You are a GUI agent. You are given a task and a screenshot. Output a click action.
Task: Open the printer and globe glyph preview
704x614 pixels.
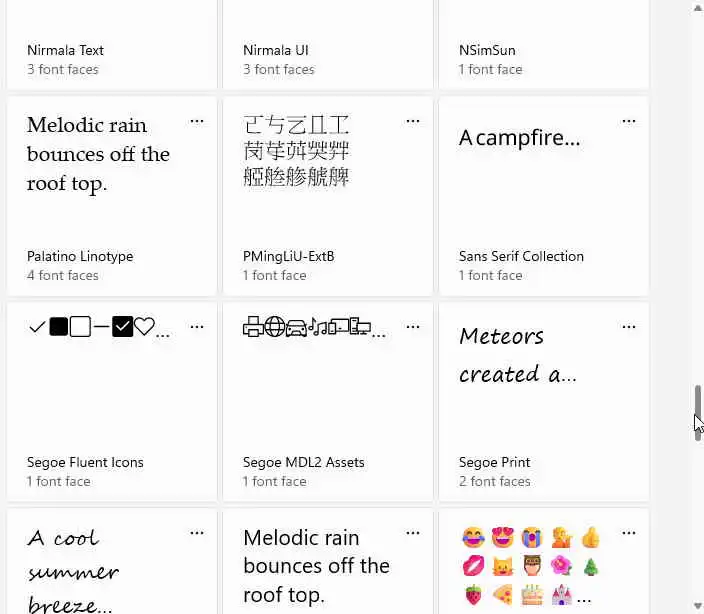(314, 327)
